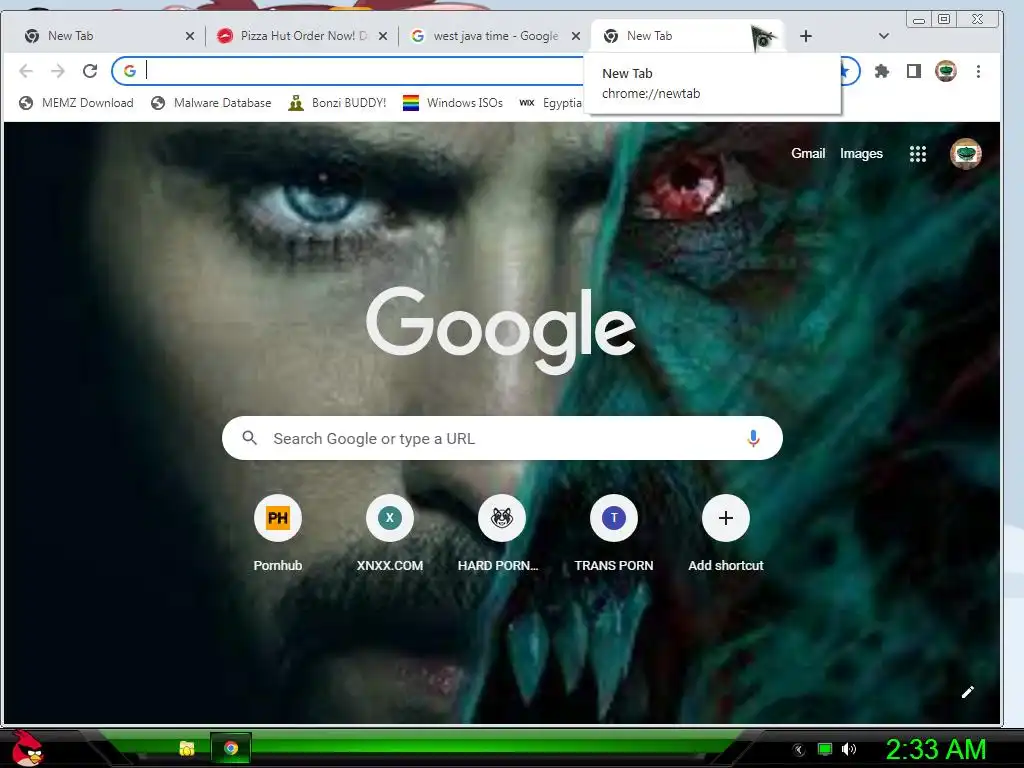Open the raccoon-icon shortcut tile
The width and height of the screenshot is (1024, 768).
[x=502, y=518]
